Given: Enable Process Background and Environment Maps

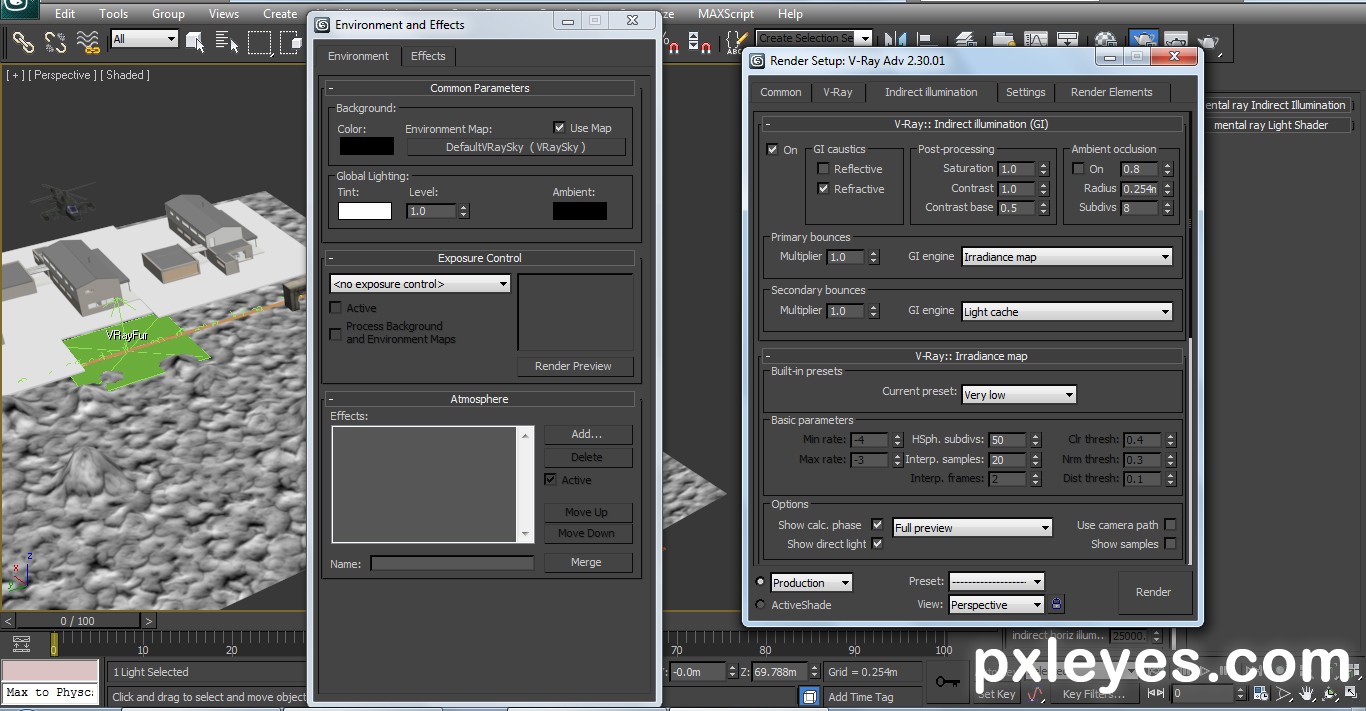Looking at the screenshot, I should click(336, 333).
